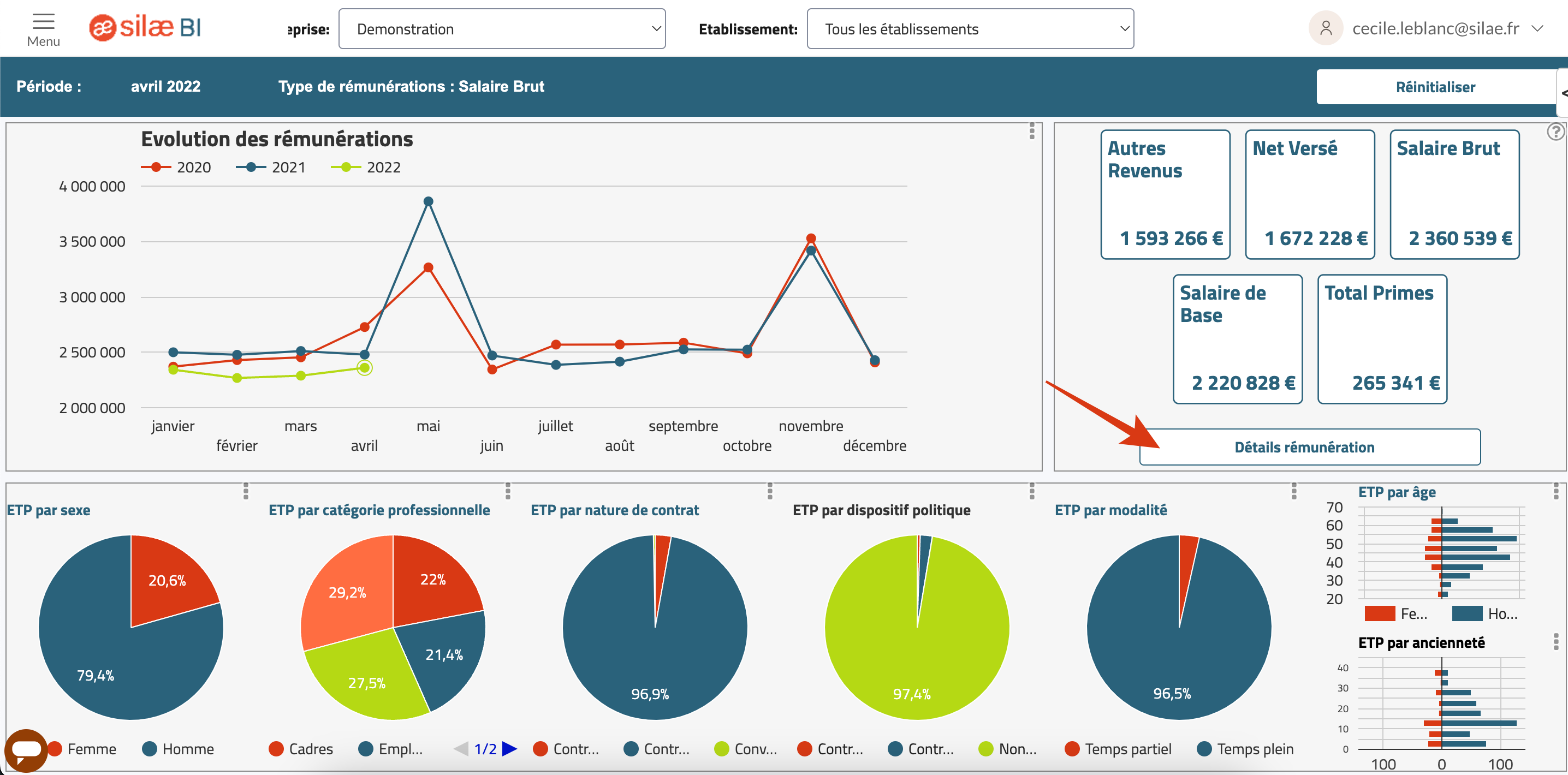Open the Entreprise Demonstration dropdown
The width and height of the screenshot is (1568, 775).
pos(502,28)
